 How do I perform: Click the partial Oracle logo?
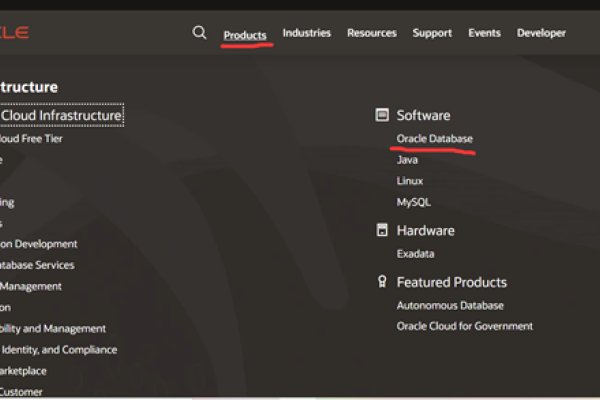(14, 32)
